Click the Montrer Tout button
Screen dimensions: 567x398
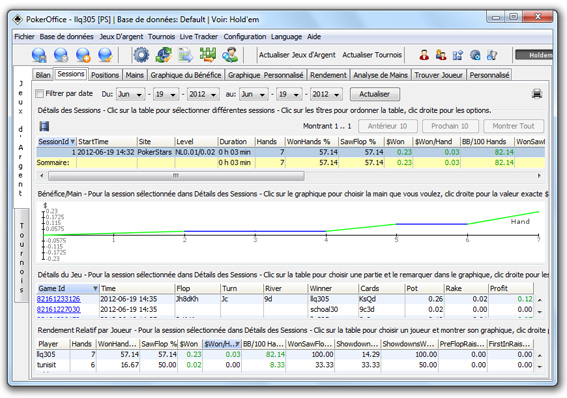[x=513, y=126]
